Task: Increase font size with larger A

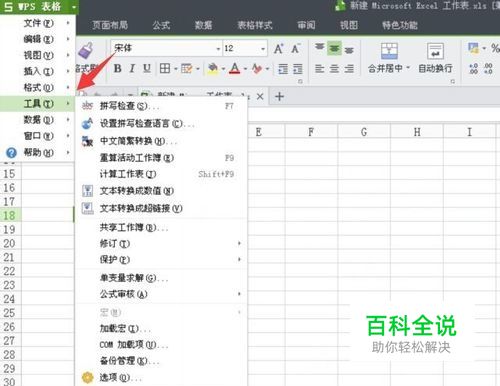Action: pos(279,49)
